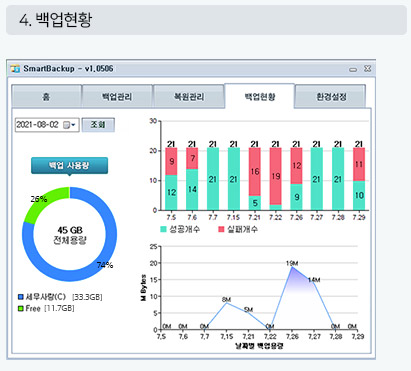411x371 pixels.
Task: Minimize the SmartBackup window
Action: coord(353,69)
